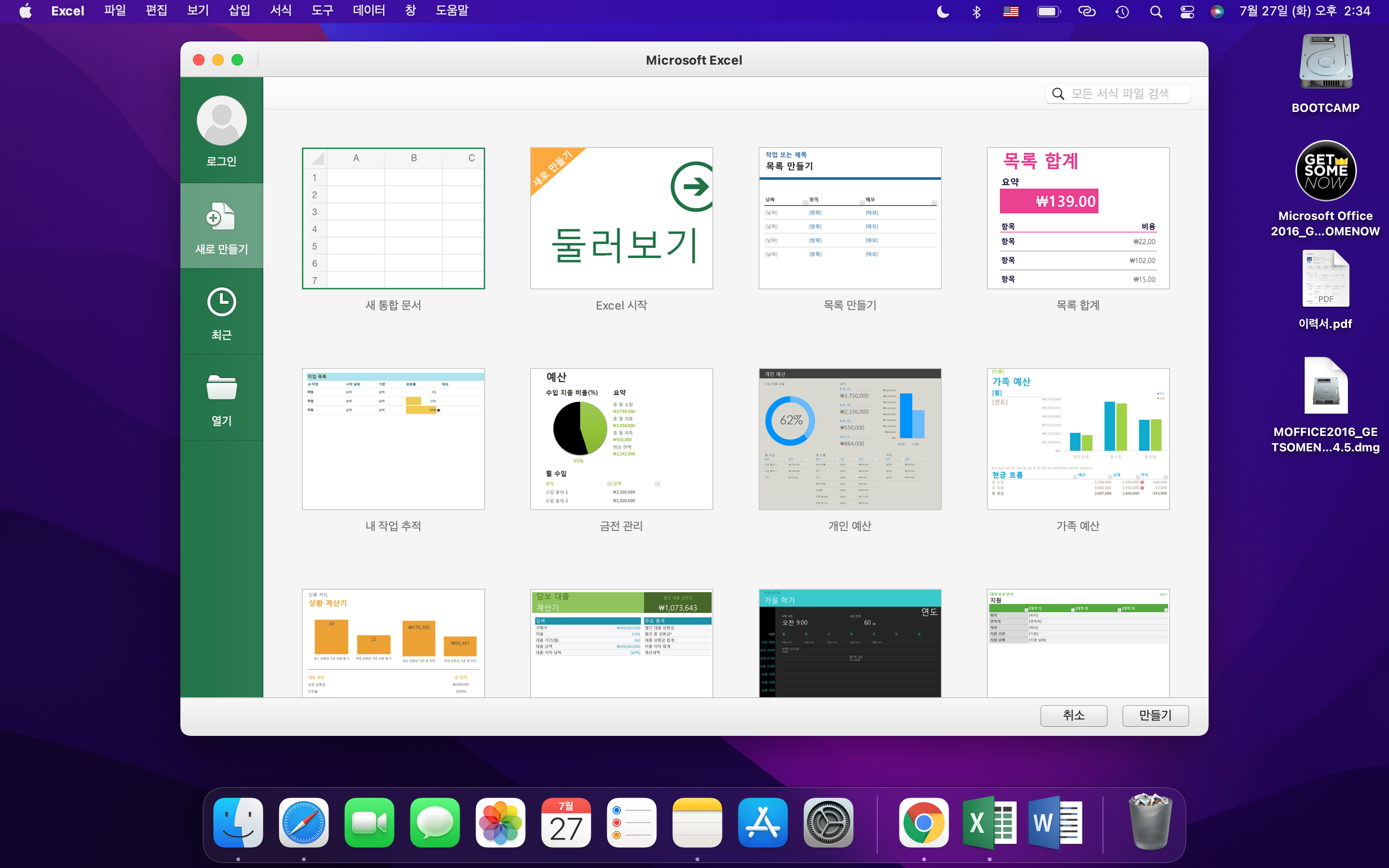The image size is (1389, 868).
Task: Open the Time Machine menu bar icon
Action: tap(1122, 12)
